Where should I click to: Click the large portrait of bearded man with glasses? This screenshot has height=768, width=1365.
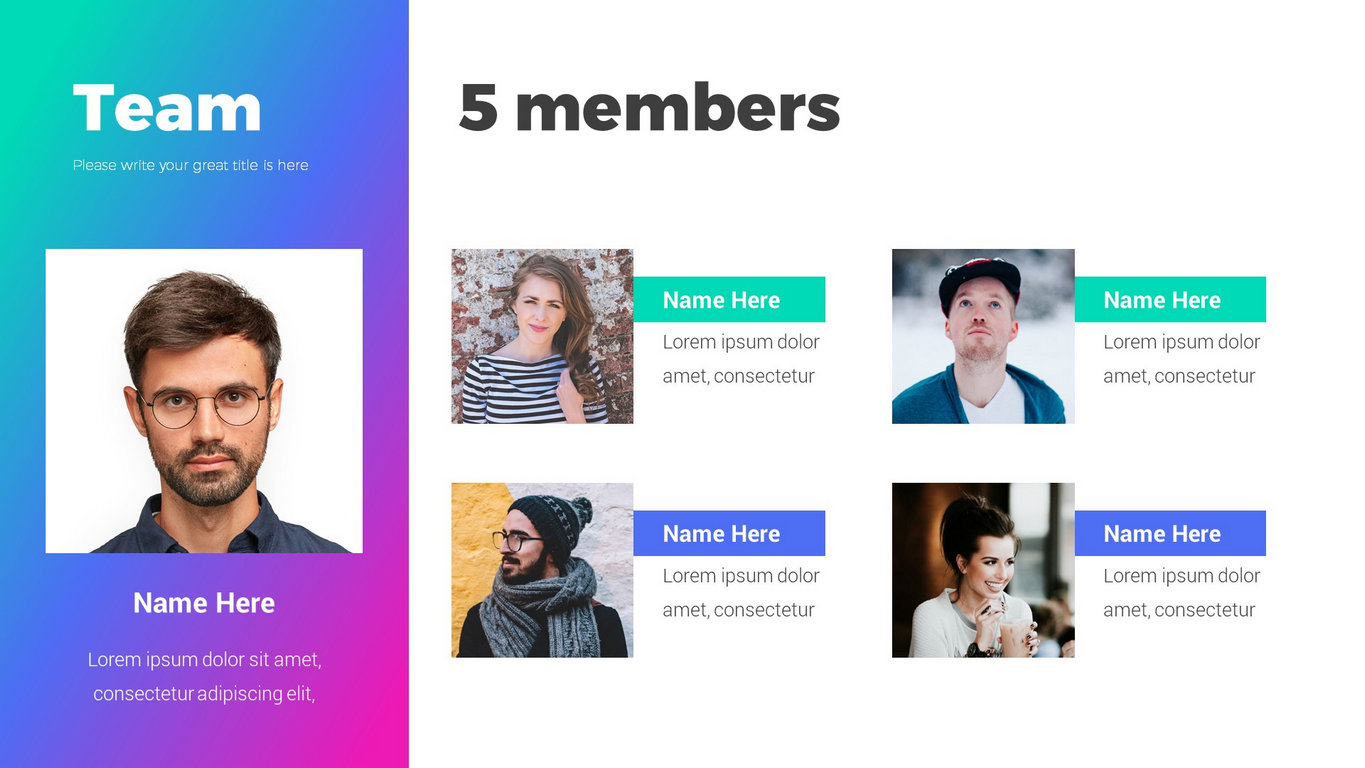[x=204, y=400]
